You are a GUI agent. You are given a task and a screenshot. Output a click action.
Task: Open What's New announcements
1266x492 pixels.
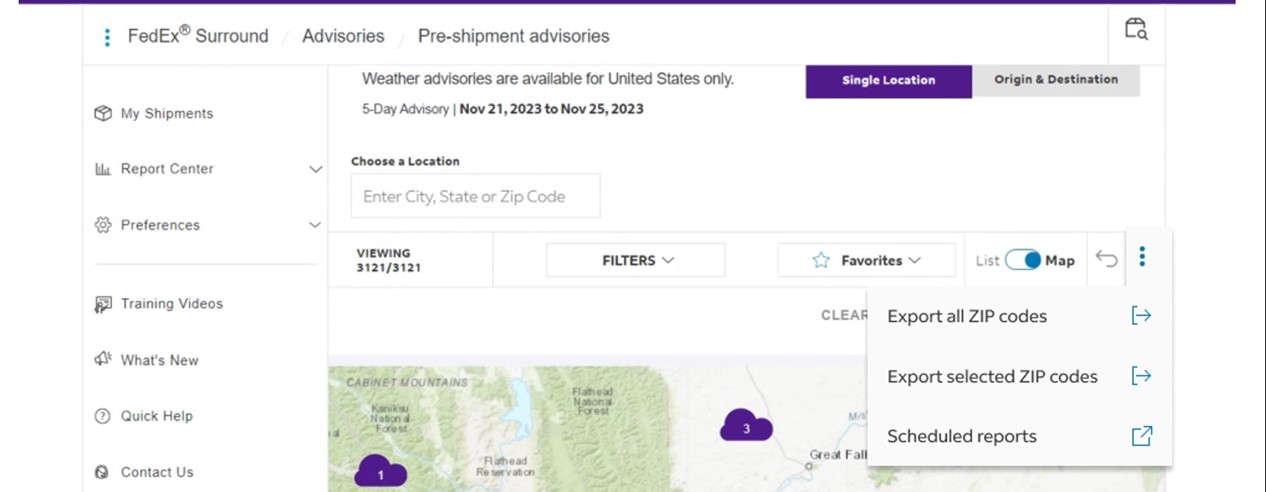click(x=159, y=360)
